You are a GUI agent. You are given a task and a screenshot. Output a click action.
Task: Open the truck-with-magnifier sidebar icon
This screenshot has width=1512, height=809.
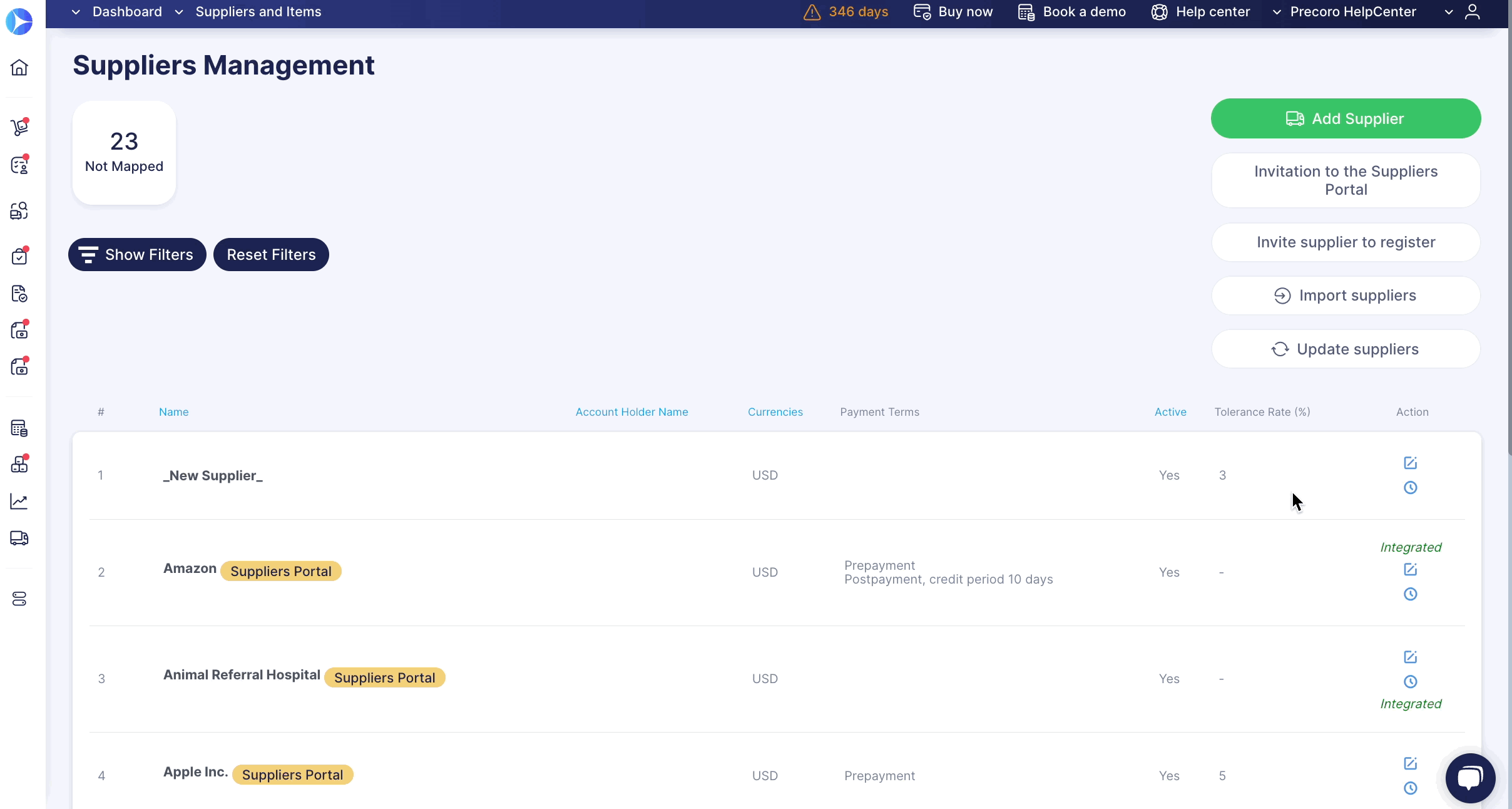pyautogui.click(x=19, y=211)
